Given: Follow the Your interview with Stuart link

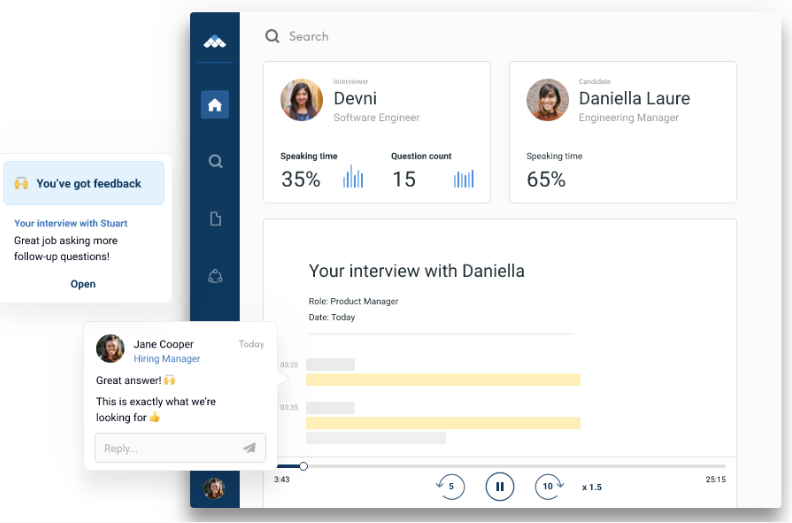Looking at the screenshot, I should 71,223.
